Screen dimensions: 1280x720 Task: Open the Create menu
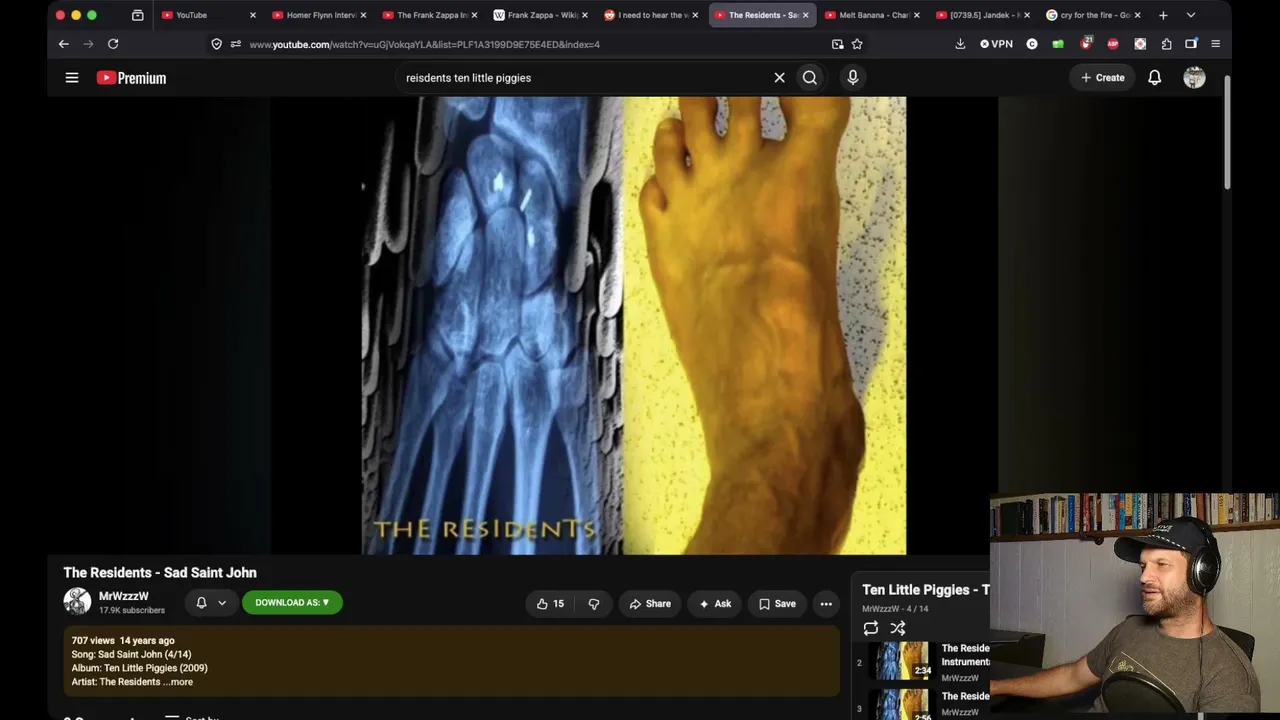click(1102, 77)
